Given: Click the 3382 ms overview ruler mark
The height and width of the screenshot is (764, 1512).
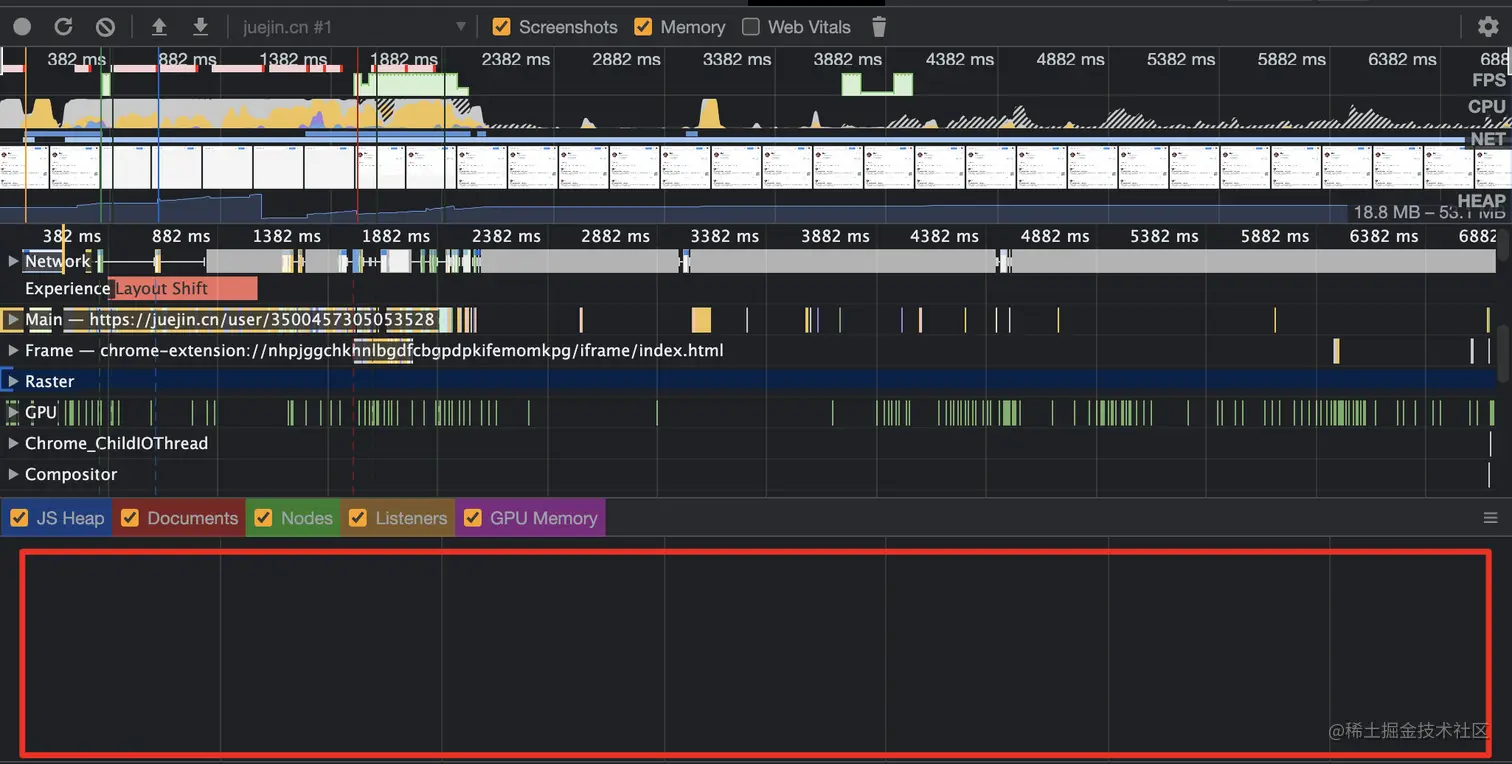Looking at the screenshot, I should coord(737,60).
